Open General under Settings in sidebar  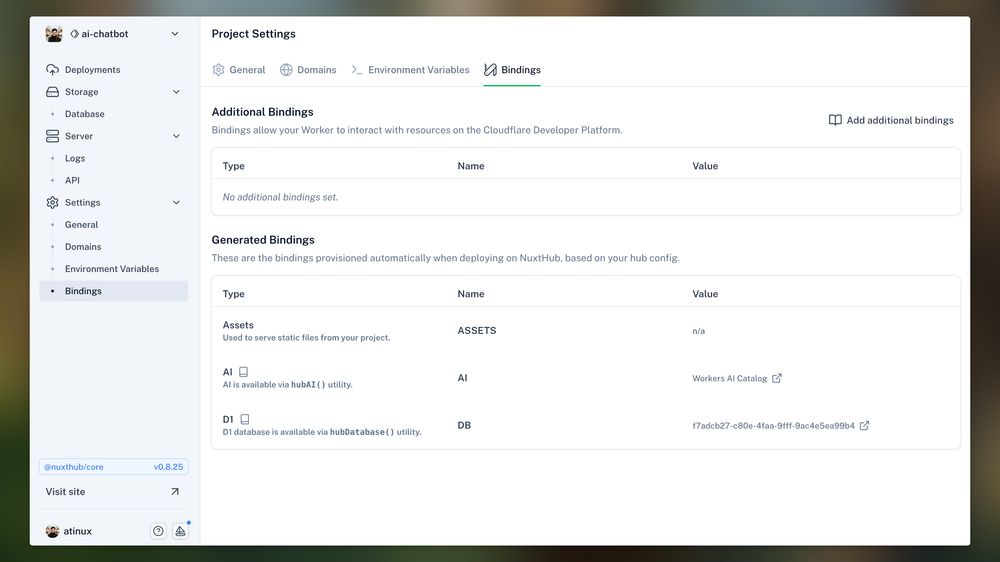click(81, 225)
